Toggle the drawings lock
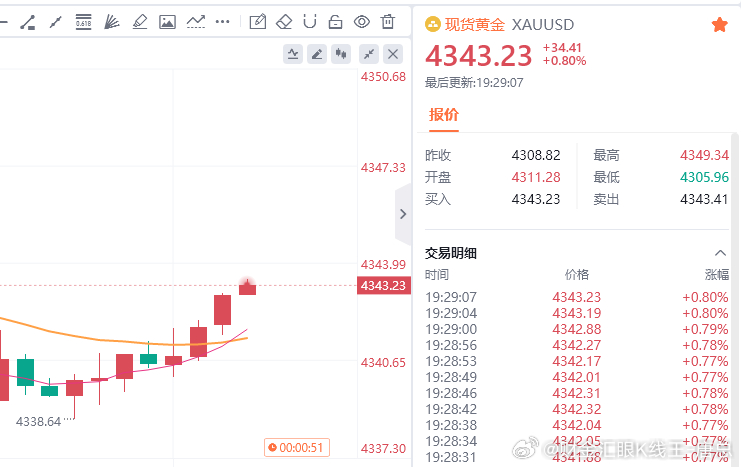The image size is (741, 467). pyautogui.click(x=335, y=22)
